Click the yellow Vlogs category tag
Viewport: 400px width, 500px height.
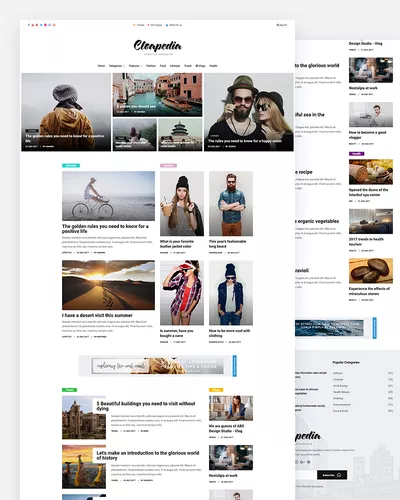(216, 390)
